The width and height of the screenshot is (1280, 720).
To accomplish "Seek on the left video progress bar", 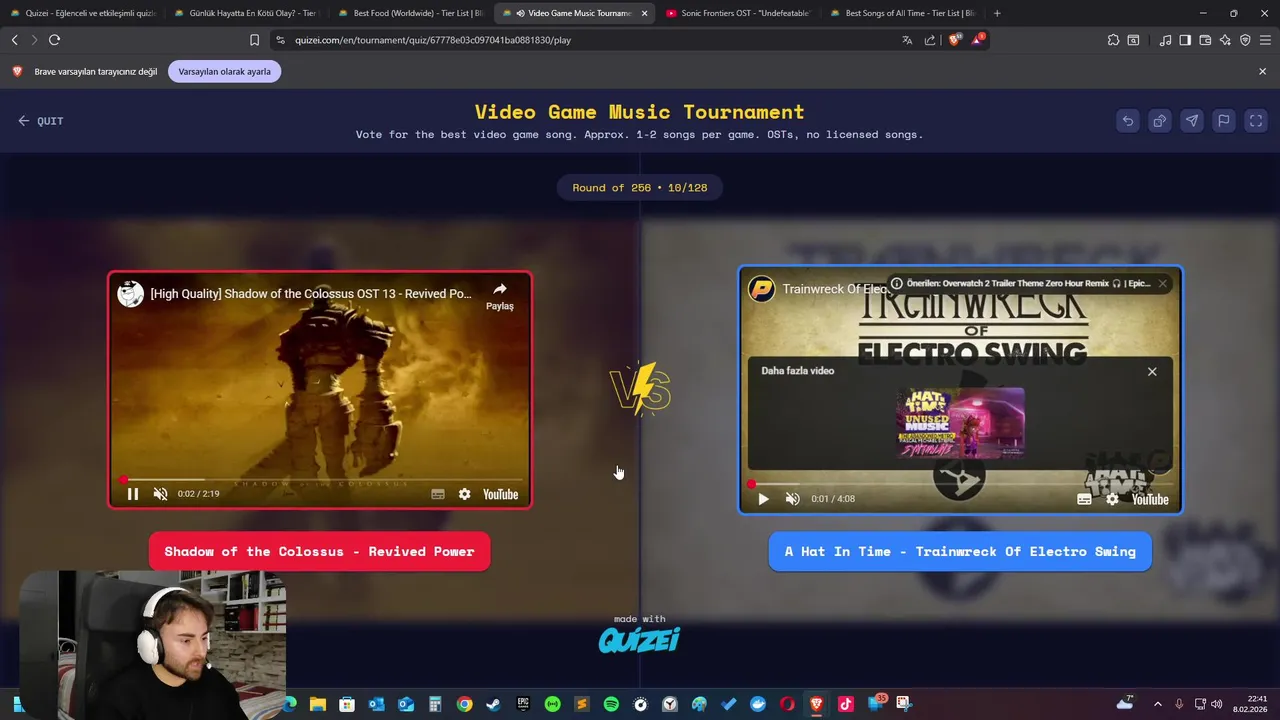I will click(x=320, y=480).
